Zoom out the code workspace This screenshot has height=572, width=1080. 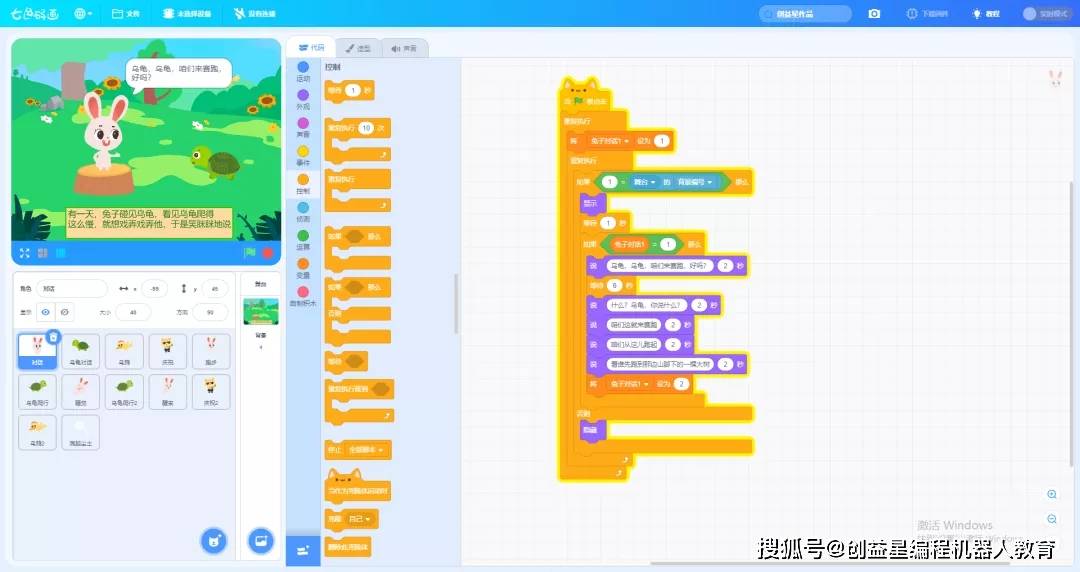tap(1052, 518)
